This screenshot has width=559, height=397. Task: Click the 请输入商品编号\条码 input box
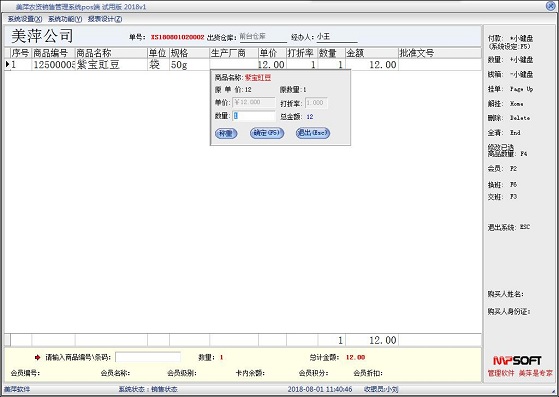pyautogui.click(x=148, y=357)
